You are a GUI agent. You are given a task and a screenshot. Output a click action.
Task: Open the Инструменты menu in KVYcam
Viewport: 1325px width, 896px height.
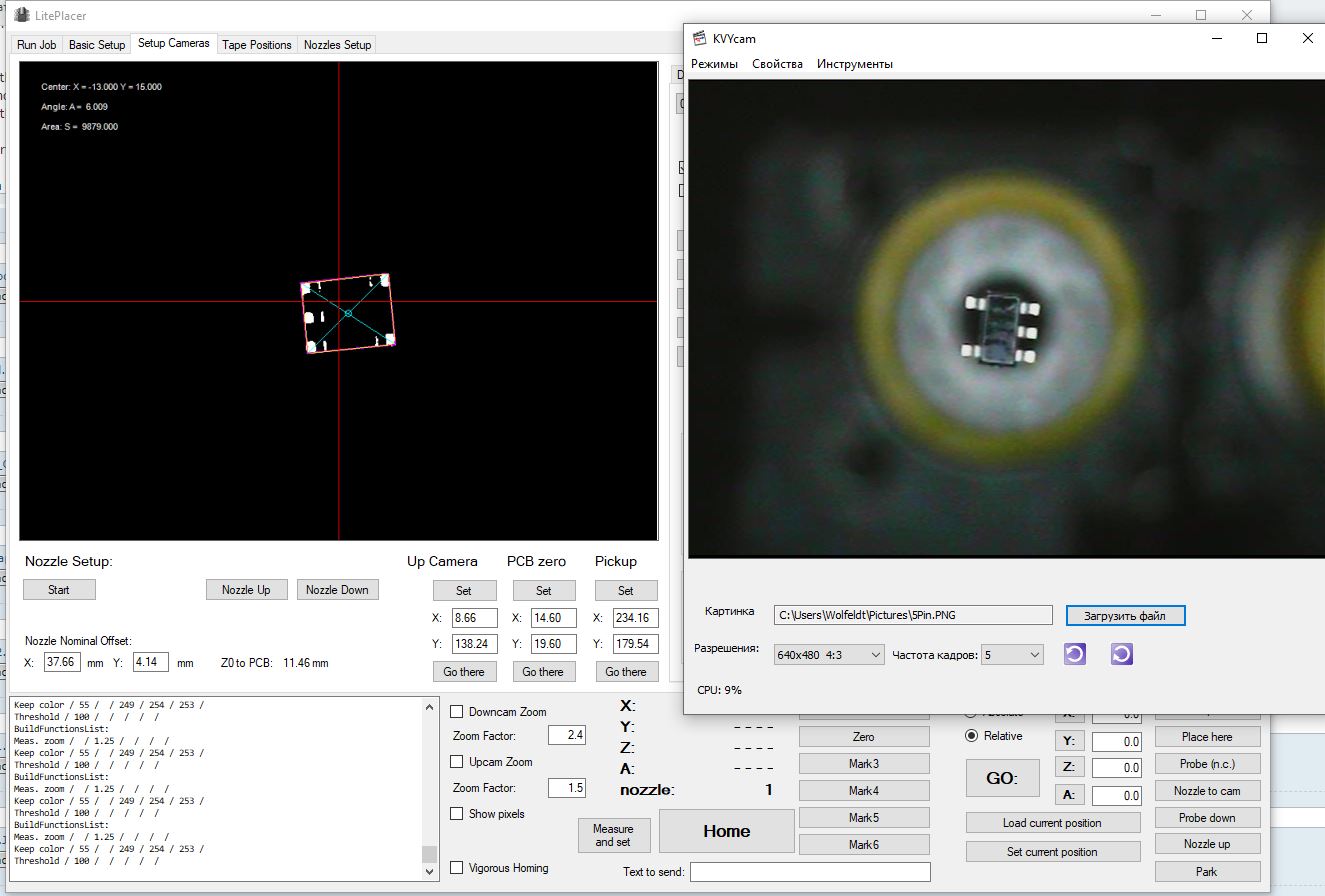point(855,64)
